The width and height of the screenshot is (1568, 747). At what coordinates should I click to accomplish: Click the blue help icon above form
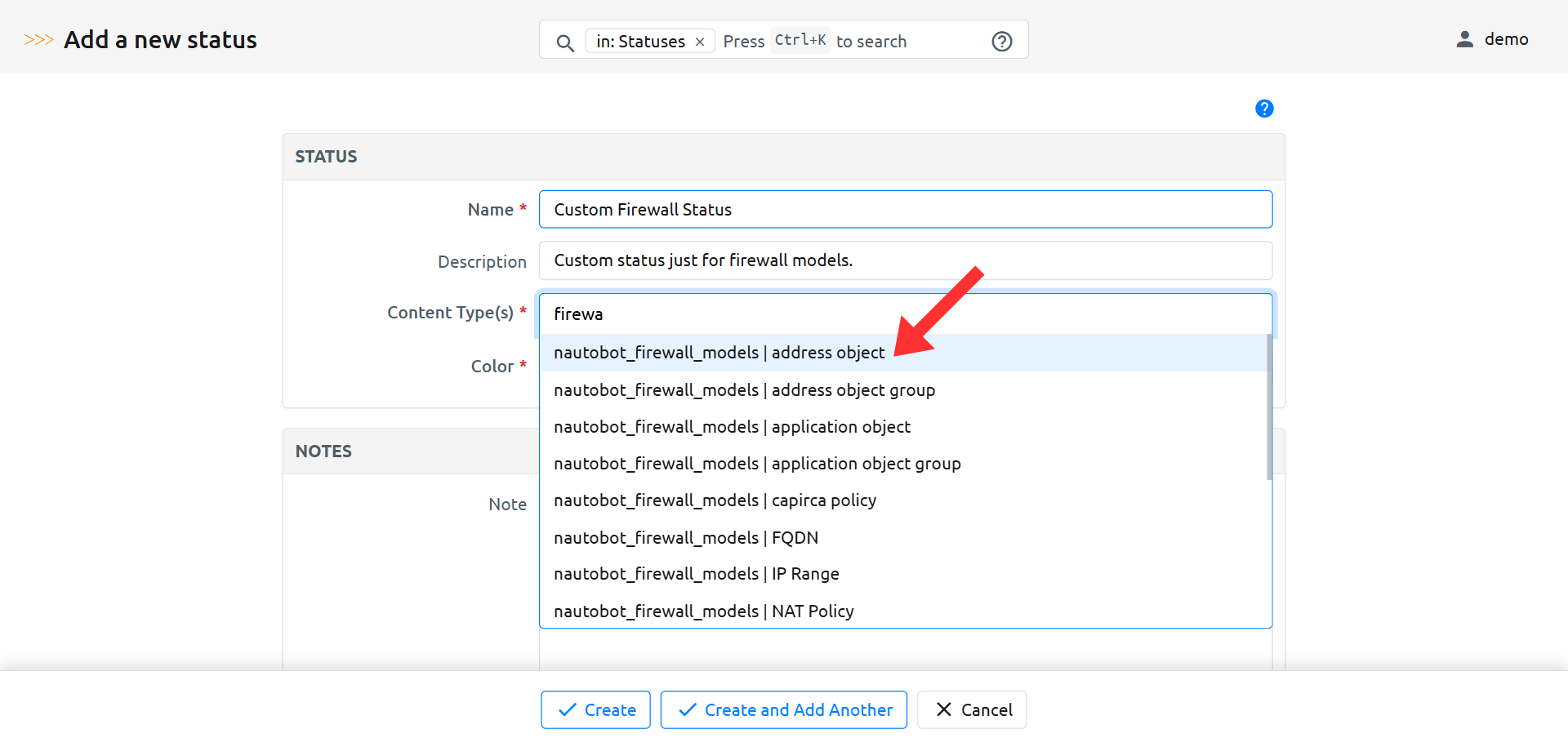click(1263, 109)
